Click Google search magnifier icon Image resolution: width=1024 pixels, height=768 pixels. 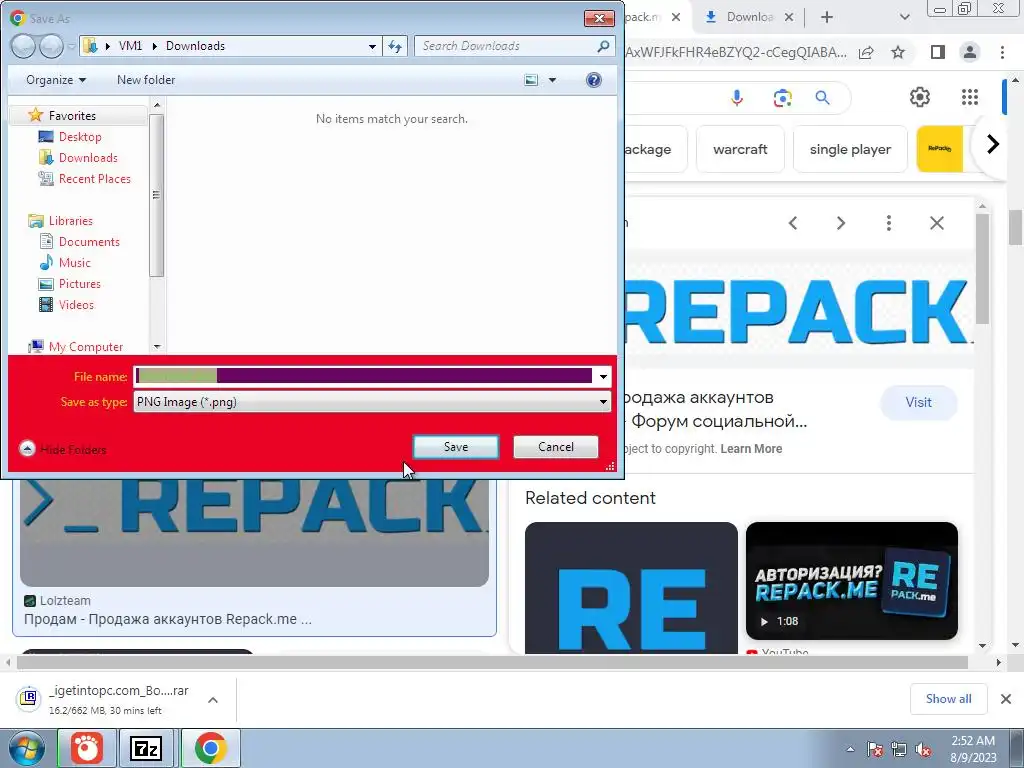[x=823, y=98]
